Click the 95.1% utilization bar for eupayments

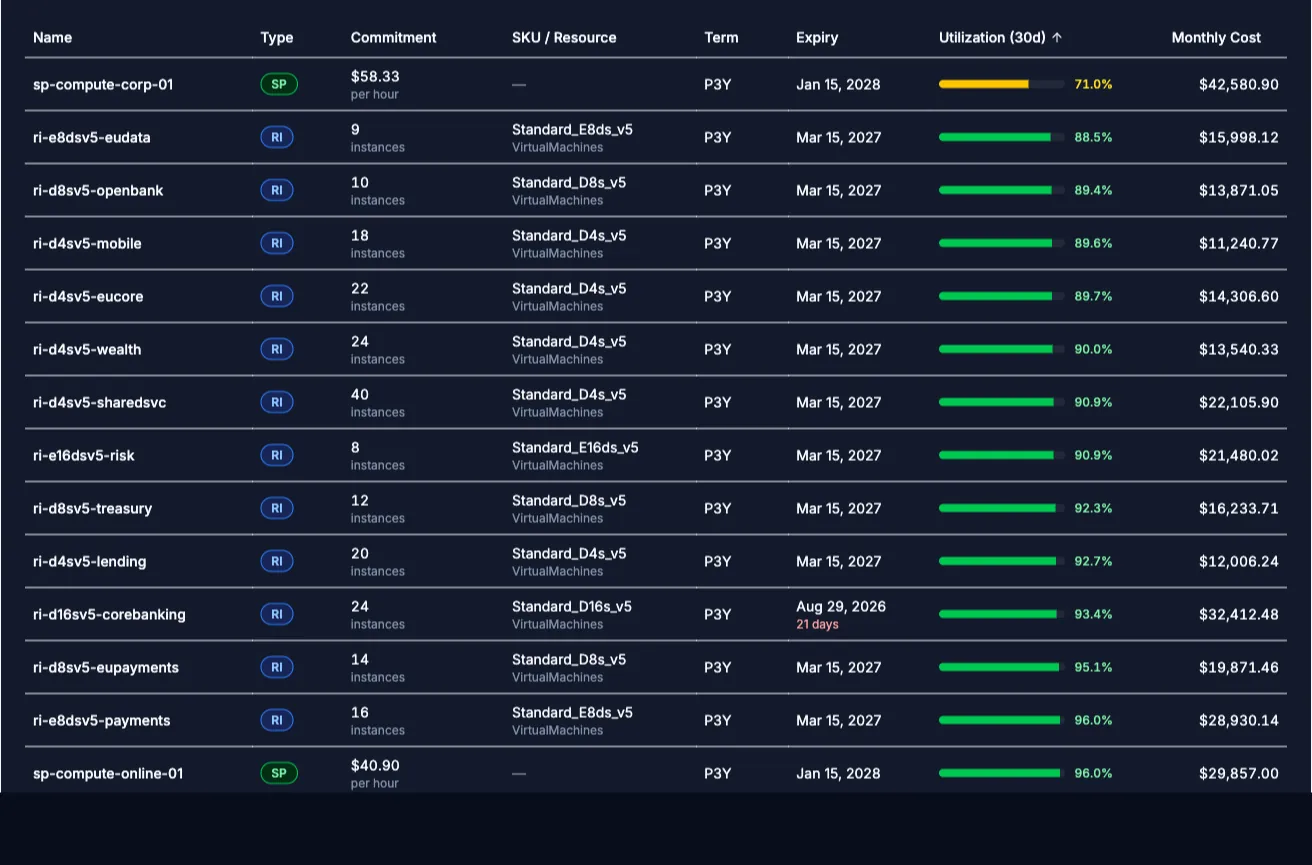coord(1001,667)
